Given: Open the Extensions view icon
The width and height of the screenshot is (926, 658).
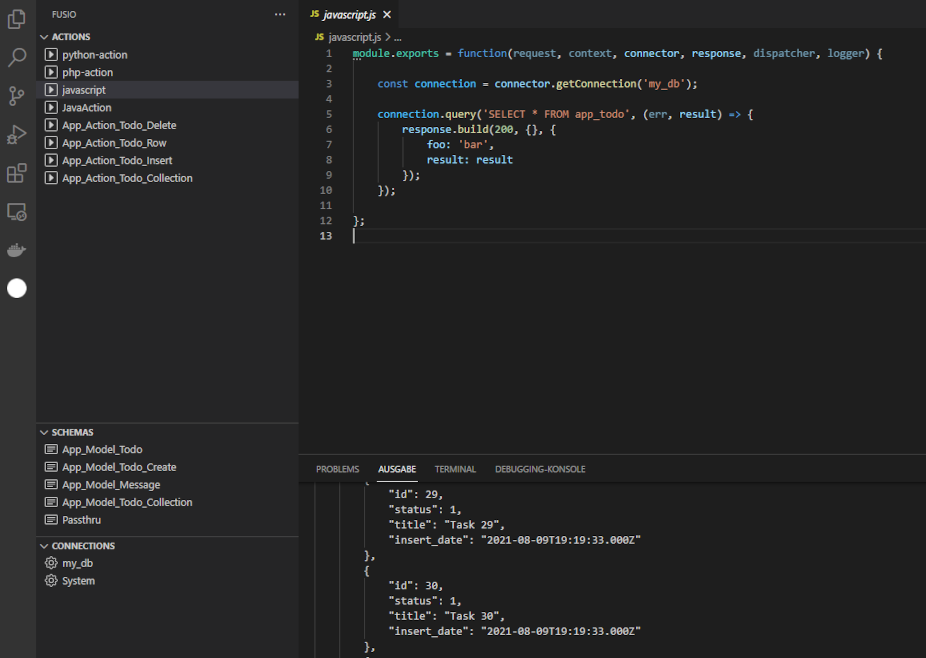Looking at the screenshot, I should (17, 173).
